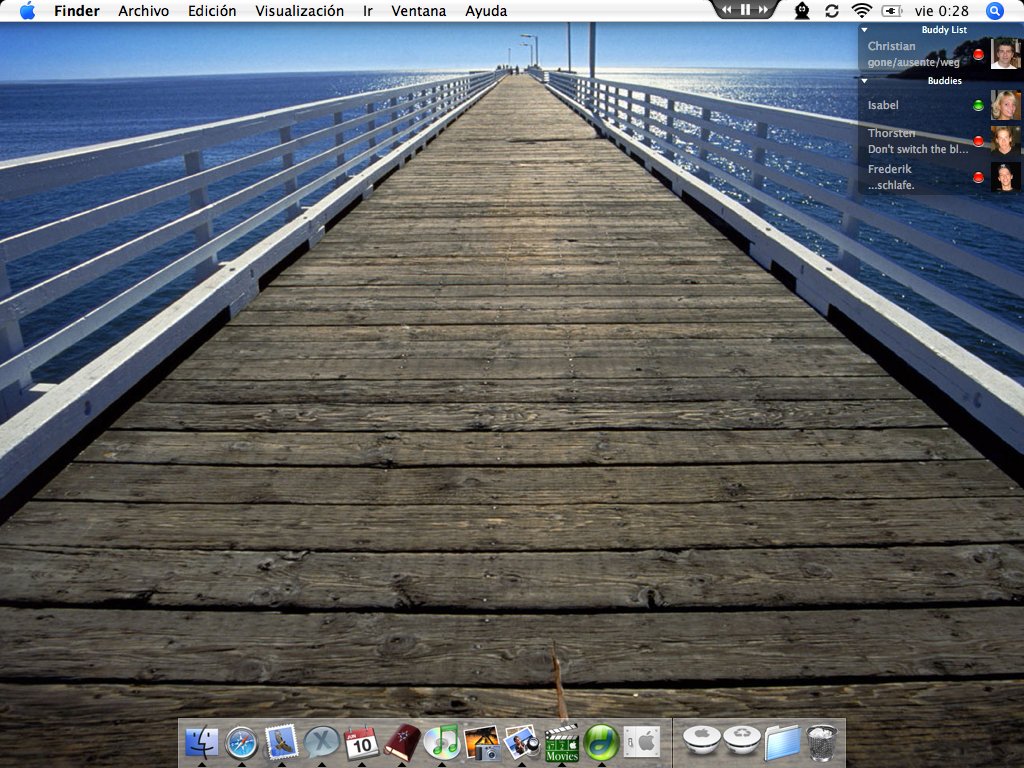
Task: Open the Ventana menu
Action: pos(419,10)
